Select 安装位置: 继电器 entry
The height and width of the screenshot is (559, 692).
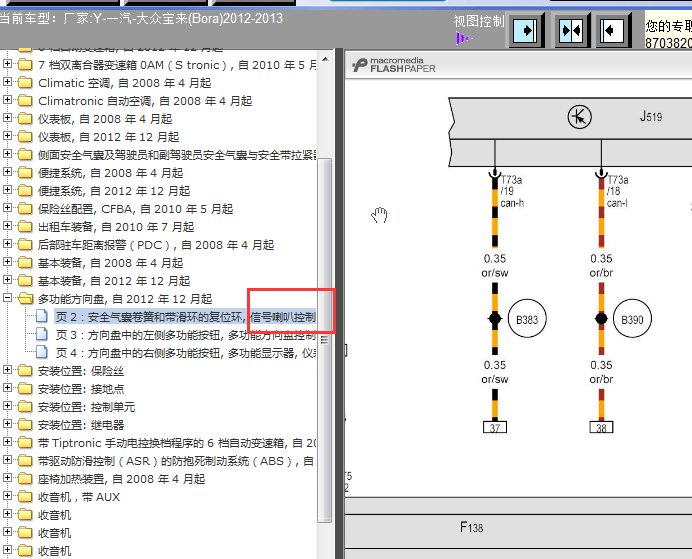click(x=81, y=425)
